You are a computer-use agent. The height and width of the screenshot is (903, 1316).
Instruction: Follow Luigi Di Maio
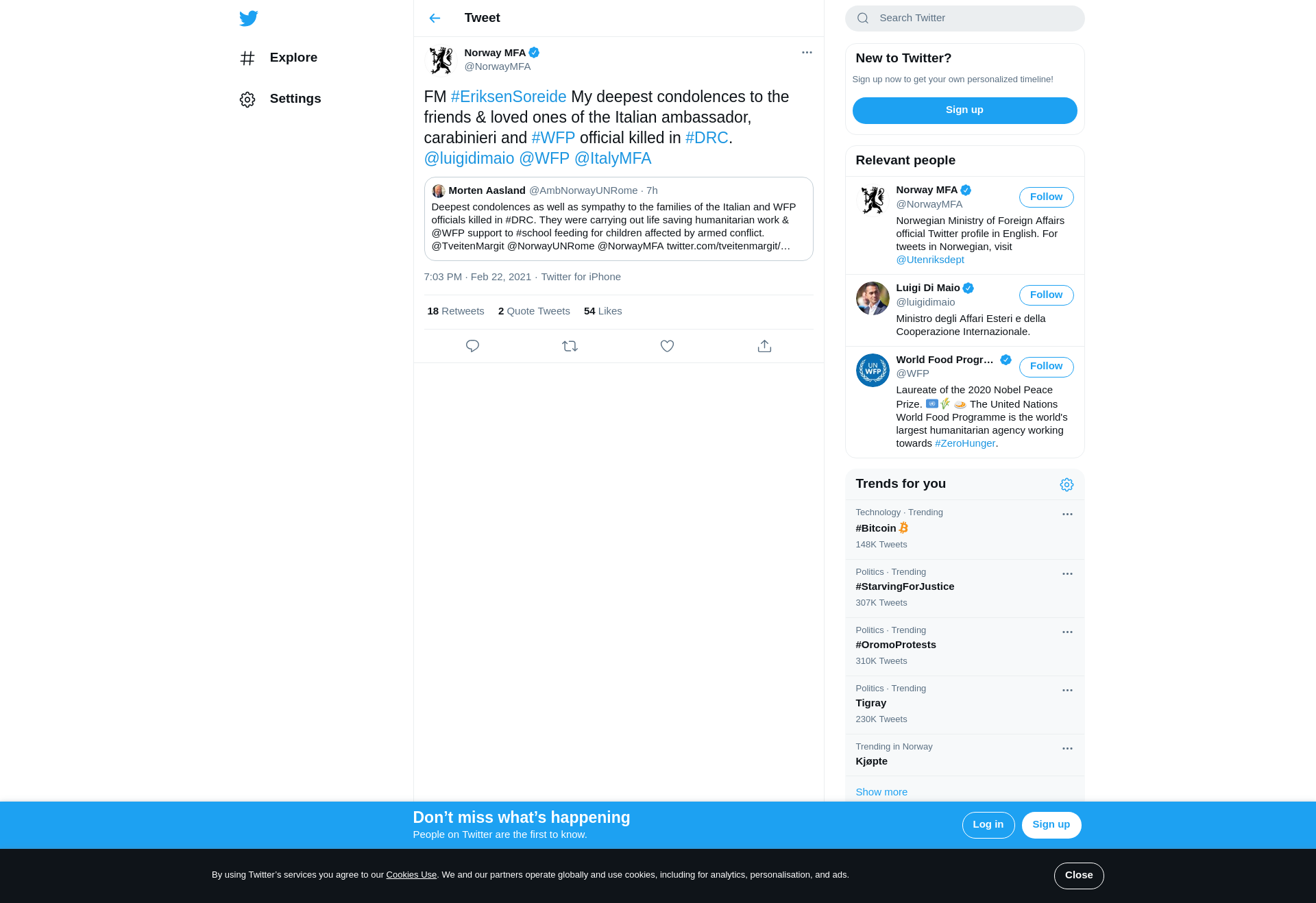tap(1046, 295)
